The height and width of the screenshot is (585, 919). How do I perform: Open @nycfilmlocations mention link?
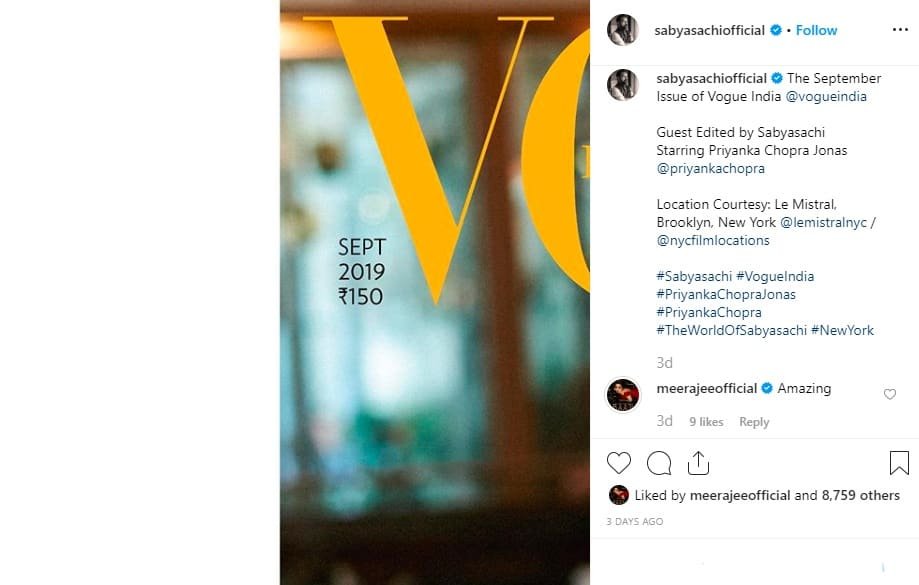(713, 240)
